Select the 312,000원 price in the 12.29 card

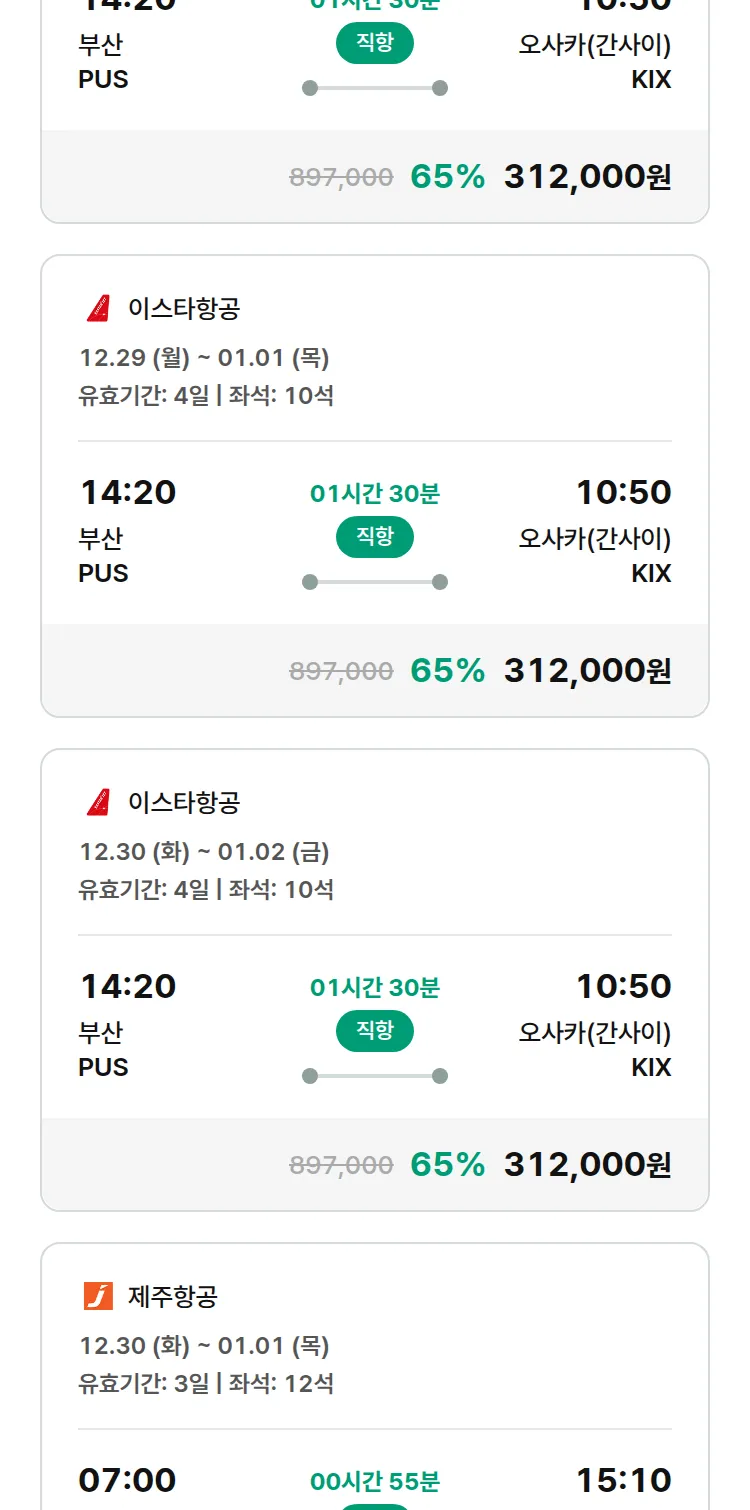[x=587, y=670]
